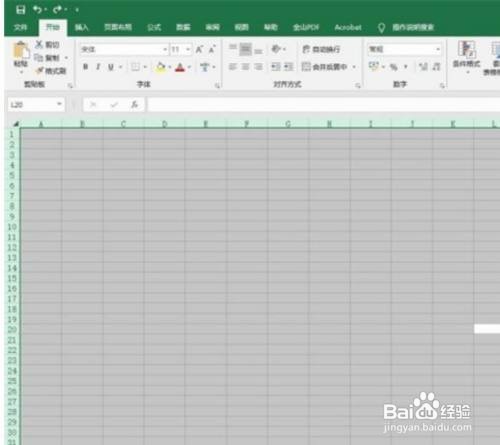The image size is (500, 445).
Task: Click the yellow Fill Color bucket
Action: 161,67
